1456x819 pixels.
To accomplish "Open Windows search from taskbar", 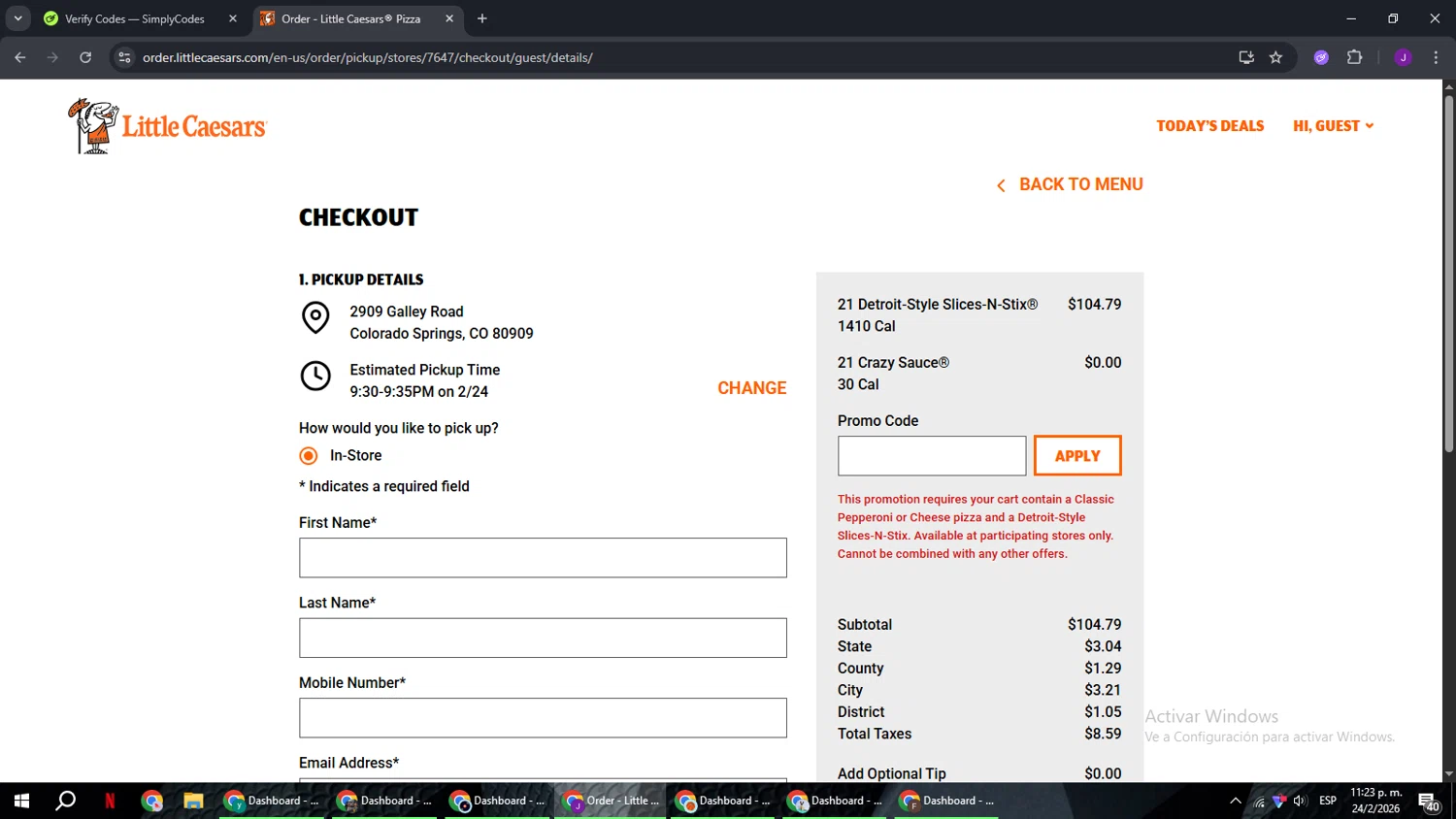I will click(65, 801).
